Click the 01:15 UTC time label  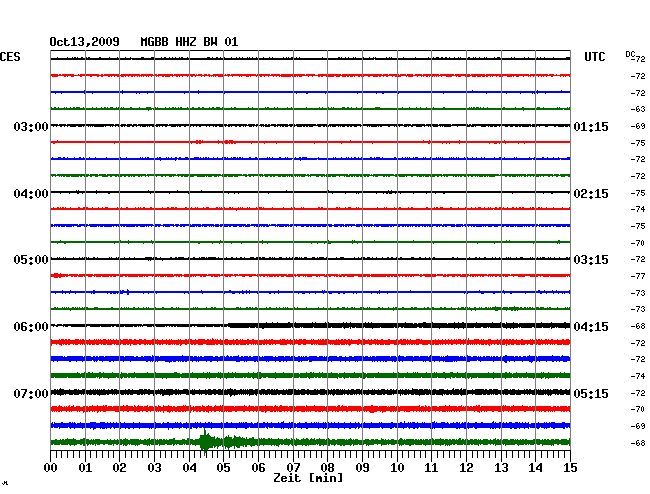coord(591,126)
